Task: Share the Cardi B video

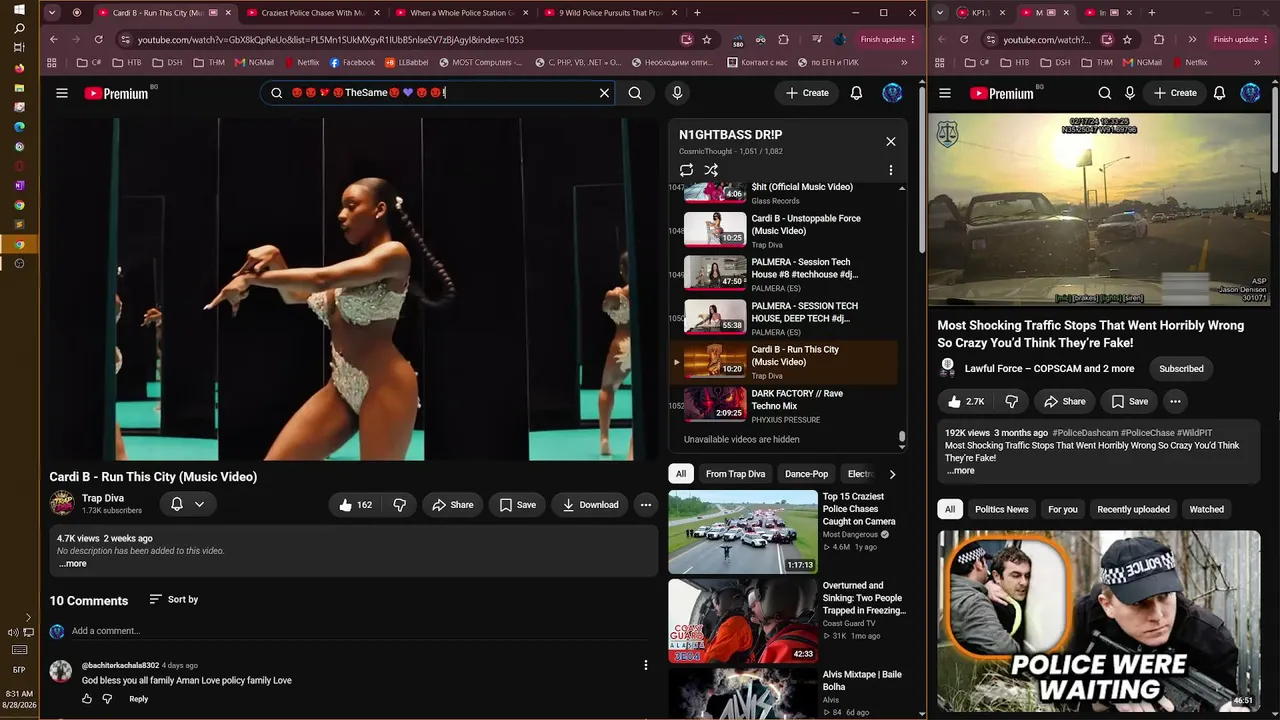Action: point(452,505)
